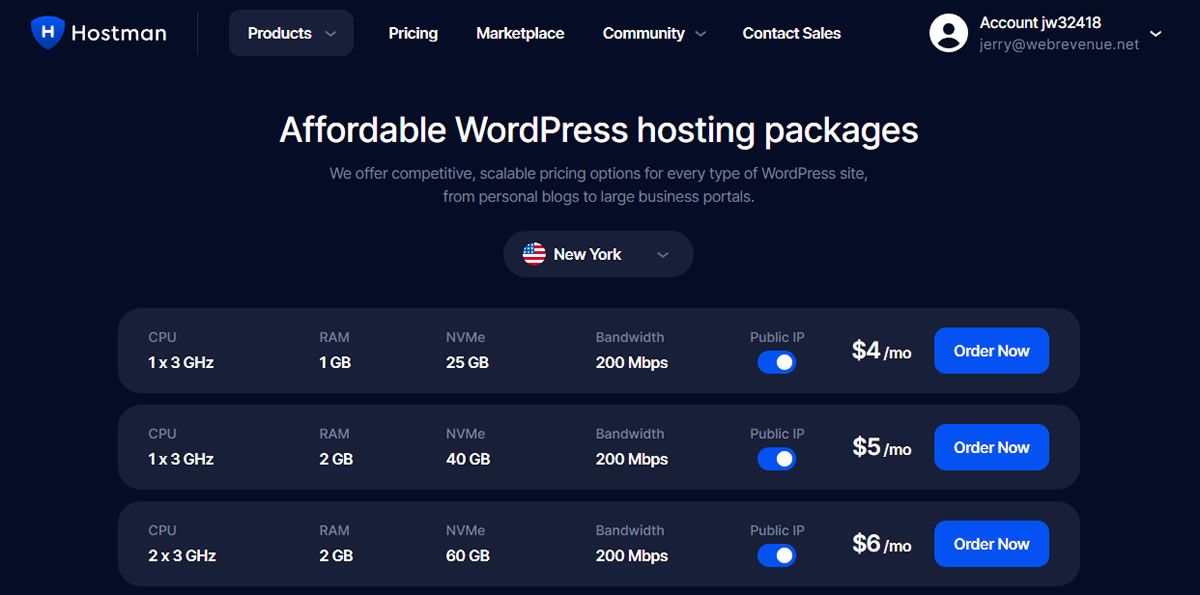Go to the Pricing page
Screen dimensions: 1200x595
click(x=413, y=33)
